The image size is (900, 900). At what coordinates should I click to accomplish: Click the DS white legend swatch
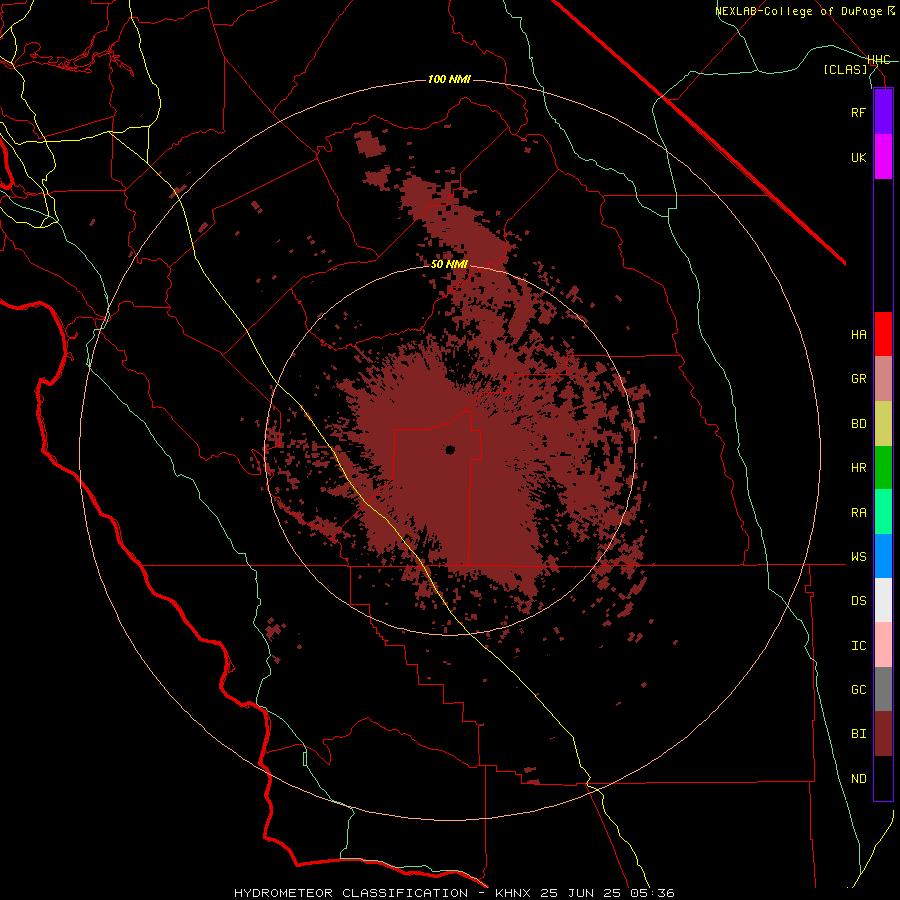point(883,600)
